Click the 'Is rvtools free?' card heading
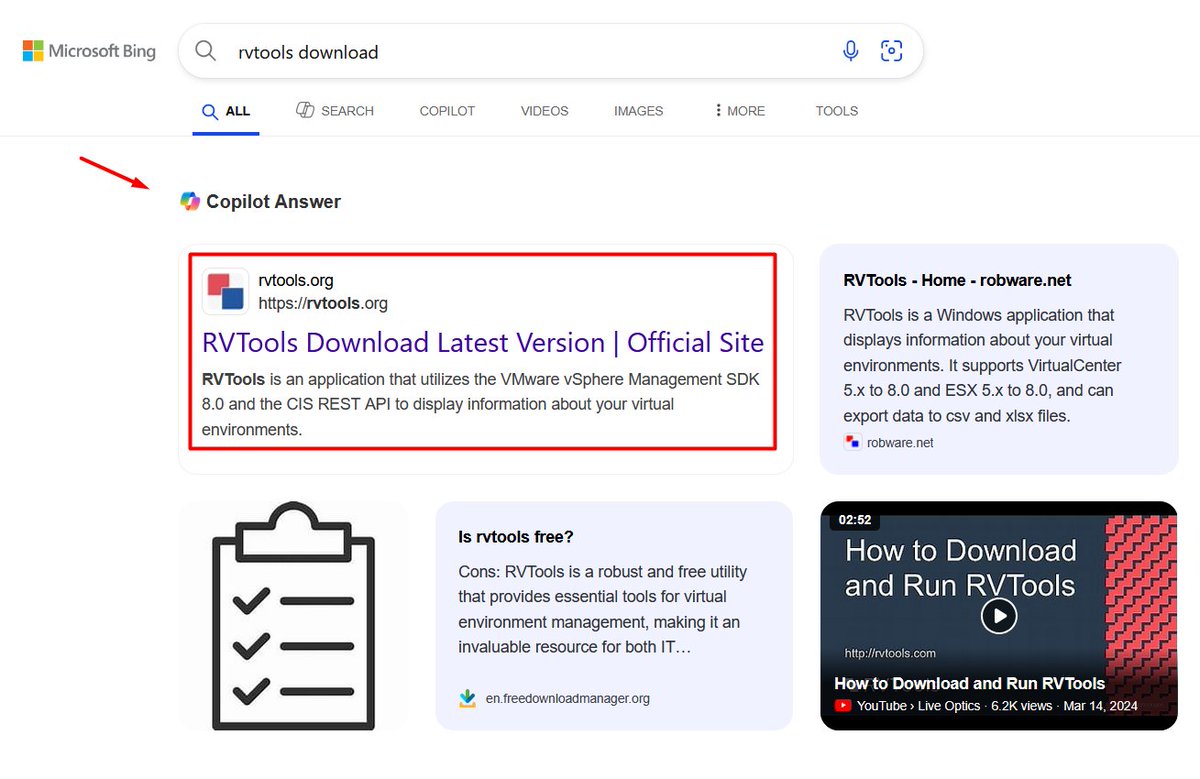The width and height of the screenshot is (1200, 779). tap(516, 537)
